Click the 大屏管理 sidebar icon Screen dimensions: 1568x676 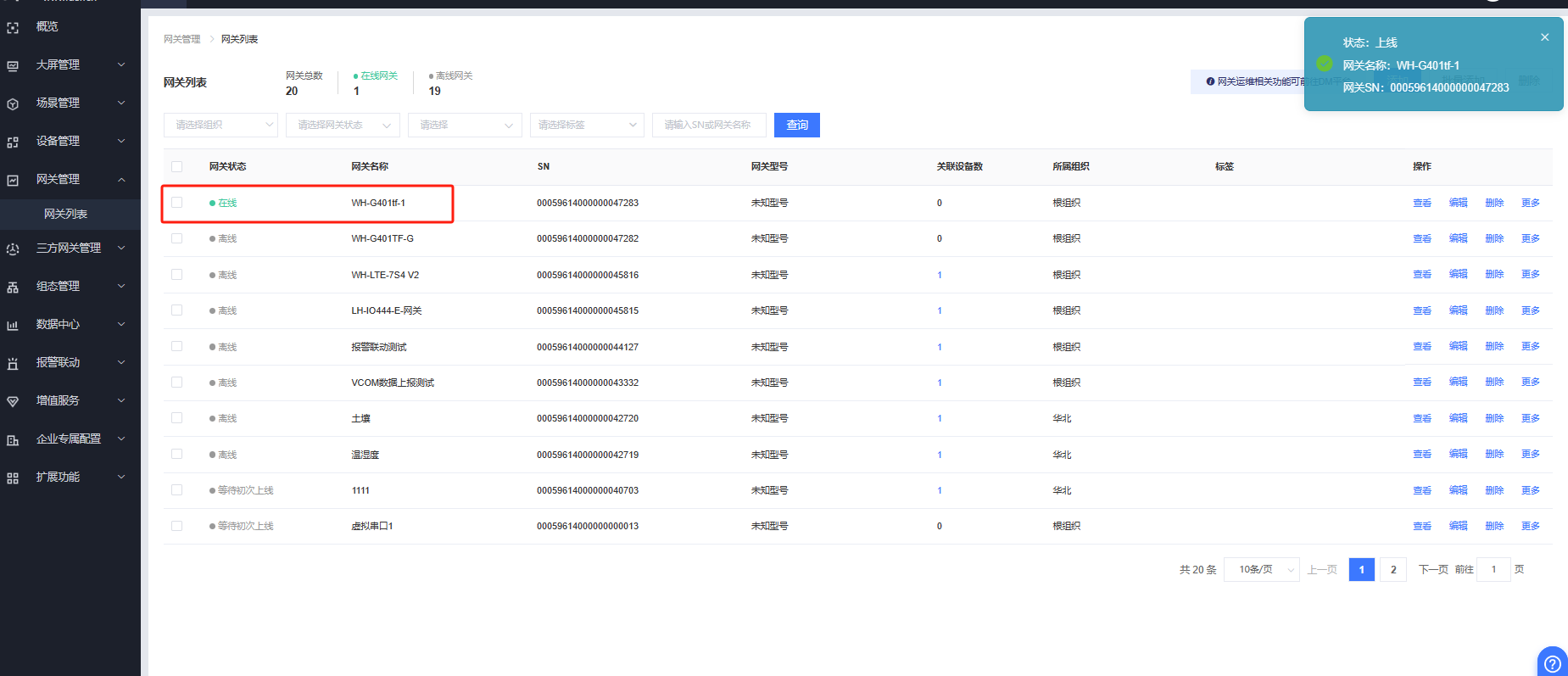pyautogui.click(x=13, y=65)
